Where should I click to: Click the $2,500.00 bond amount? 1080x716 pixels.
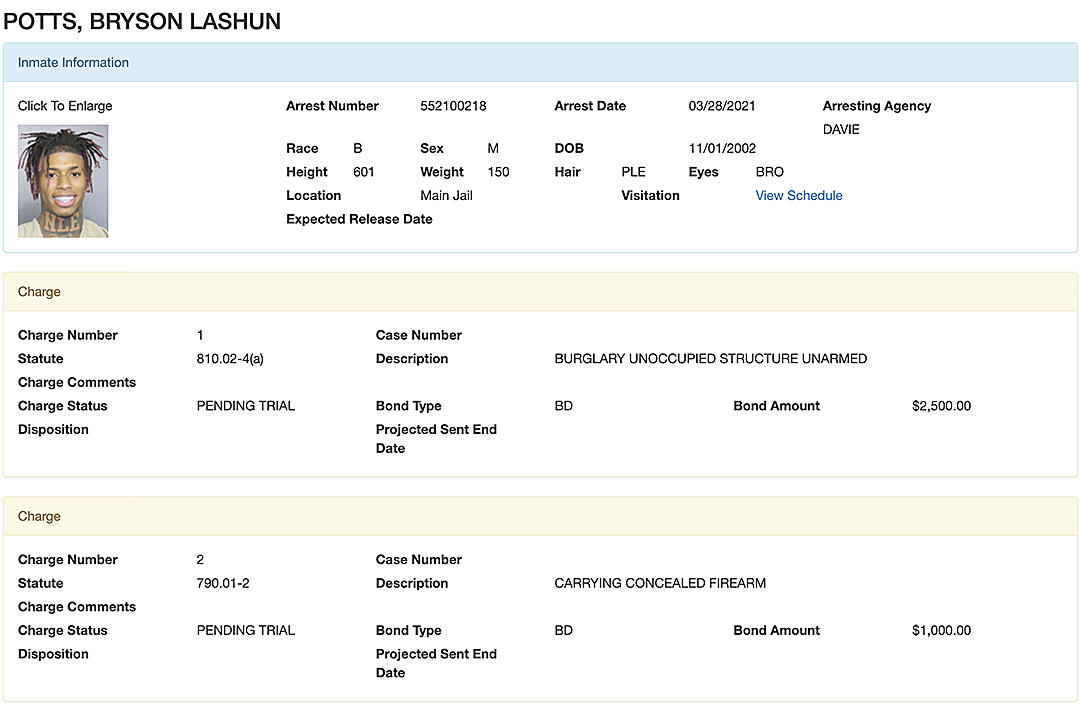(941, 406)
